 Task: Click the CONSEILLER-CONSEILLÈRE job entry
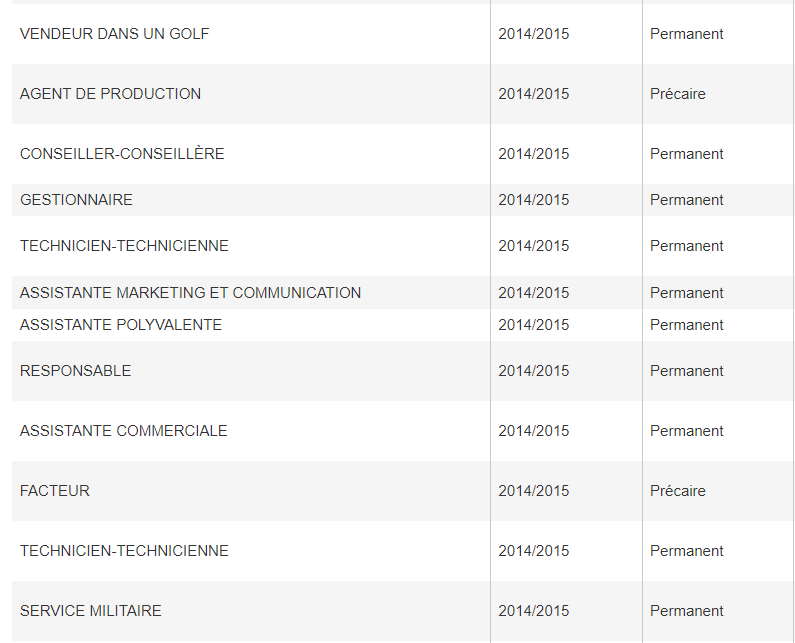(122, 154)
